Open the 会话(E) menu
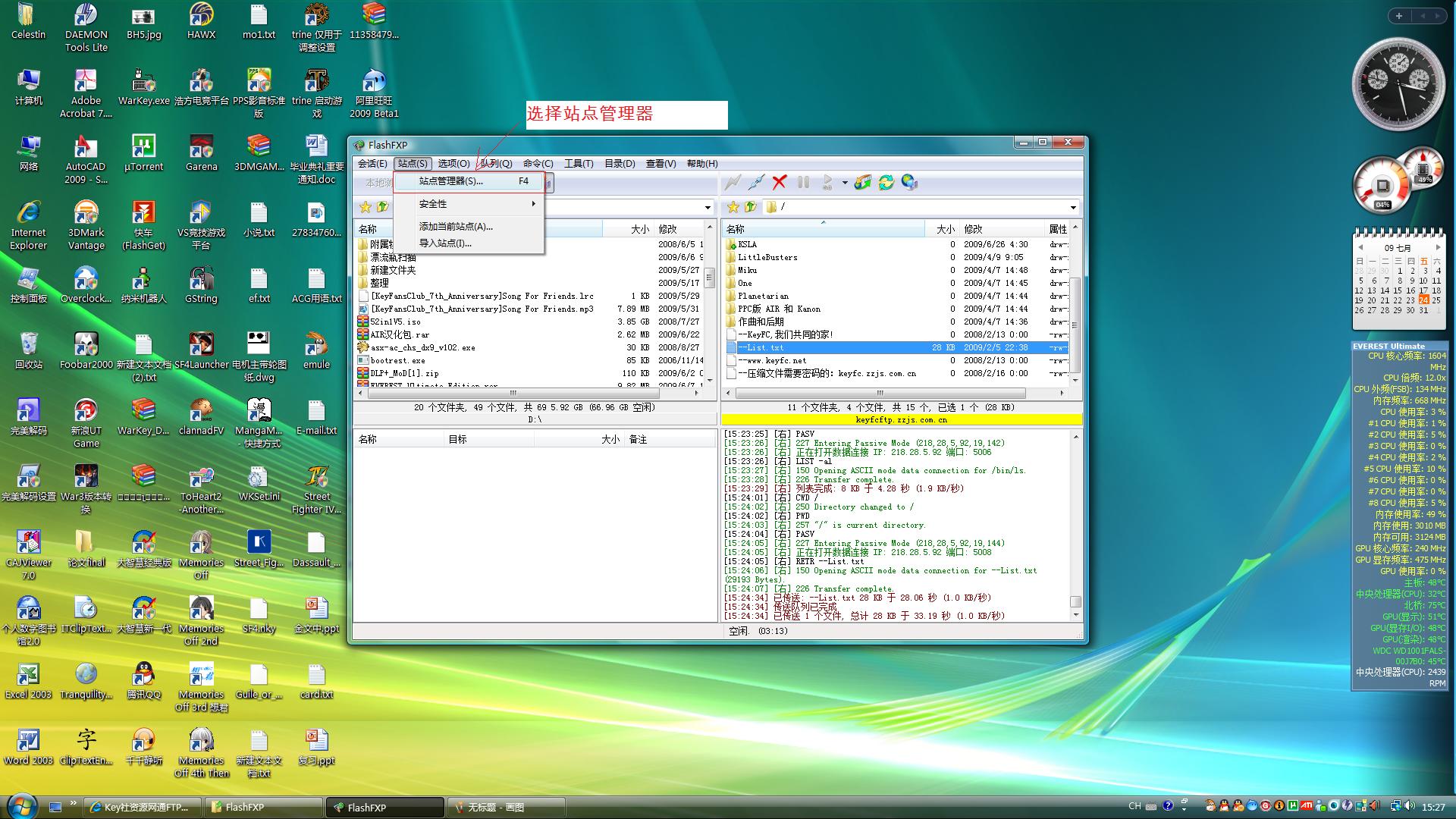 click(x=372, y=164)
